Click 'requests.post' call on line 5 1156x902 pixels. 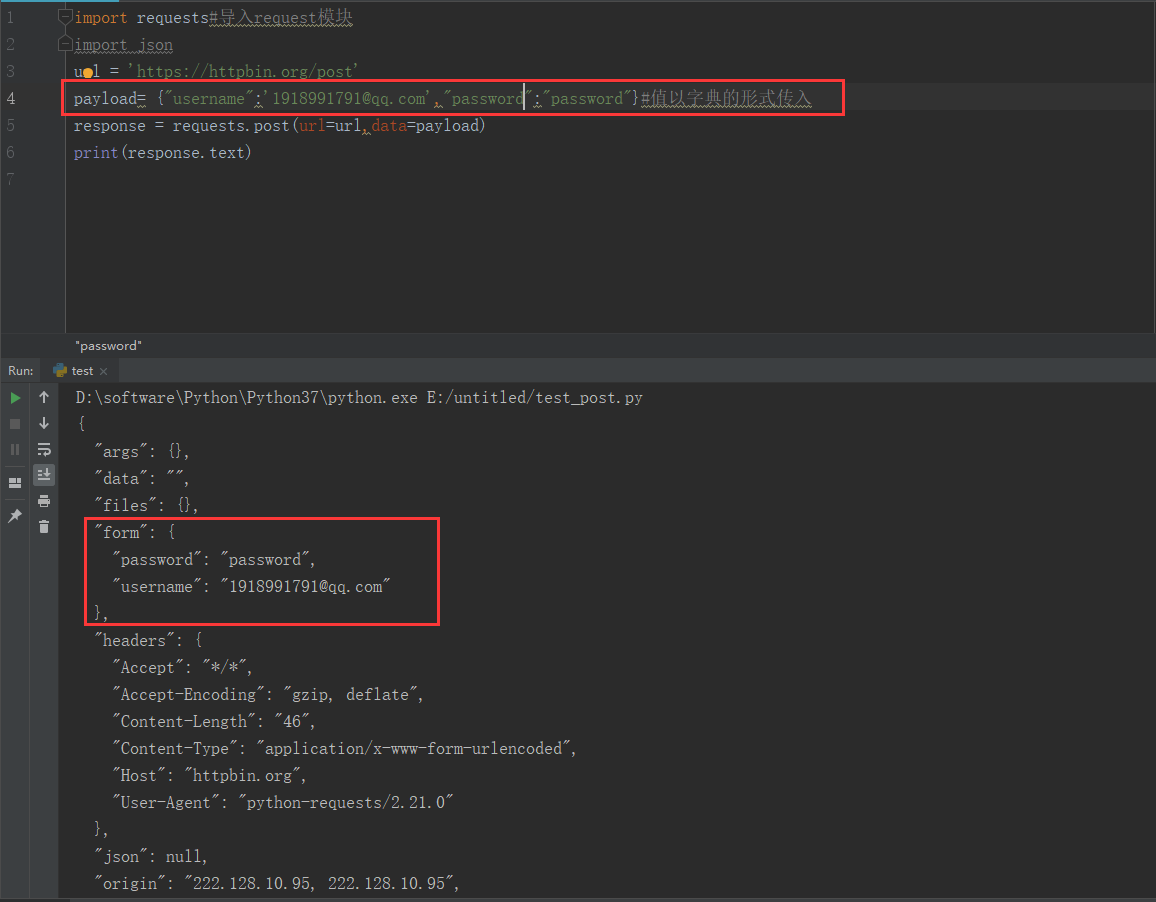(231, 125)
